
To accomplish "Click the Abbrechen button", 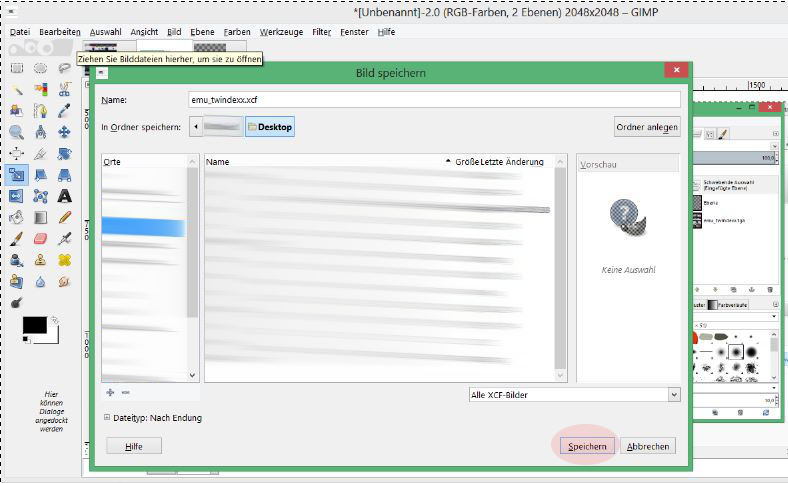I will [x=648, y=446].
